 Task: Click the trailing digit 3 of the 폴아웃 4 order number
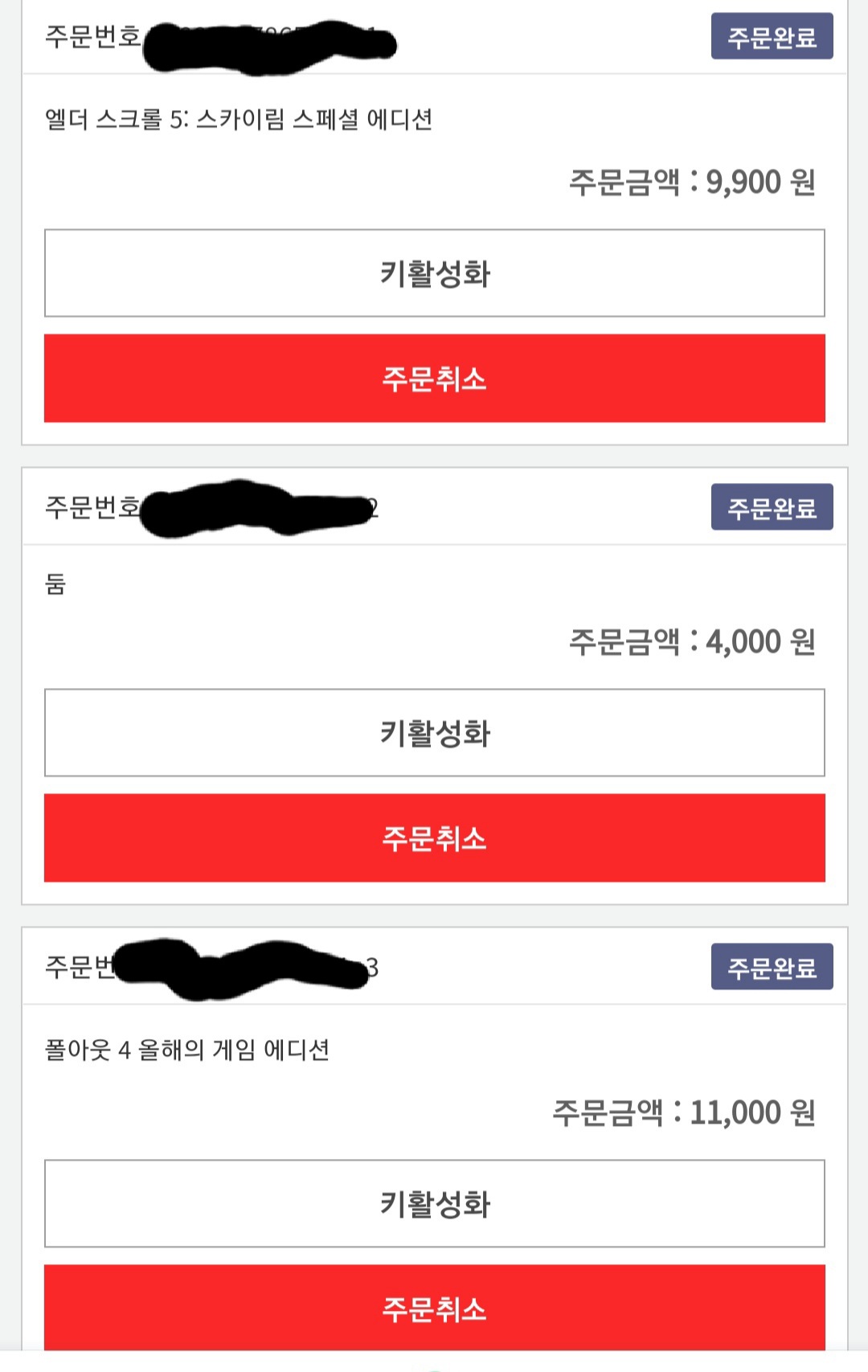tap(372, 968)
